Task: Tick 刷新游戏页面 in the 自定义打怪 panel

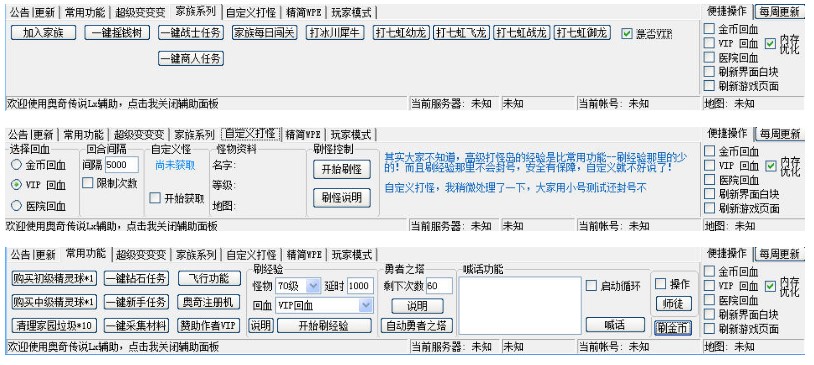Action: pyautogui.click(x=709, y=209)
